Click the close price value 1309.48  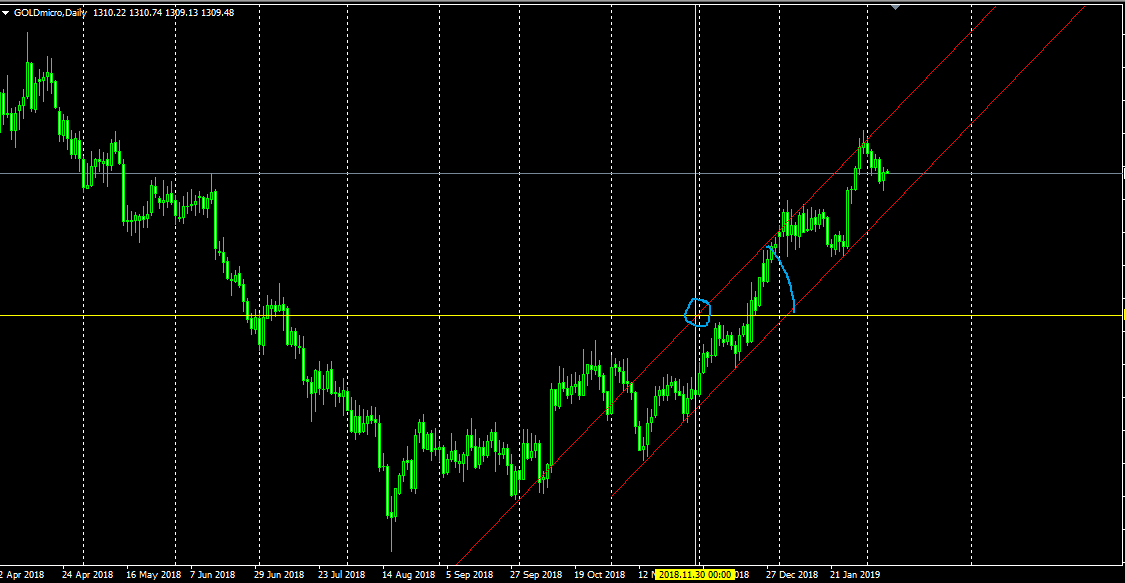pyautogui.click(x=218, y=13)
